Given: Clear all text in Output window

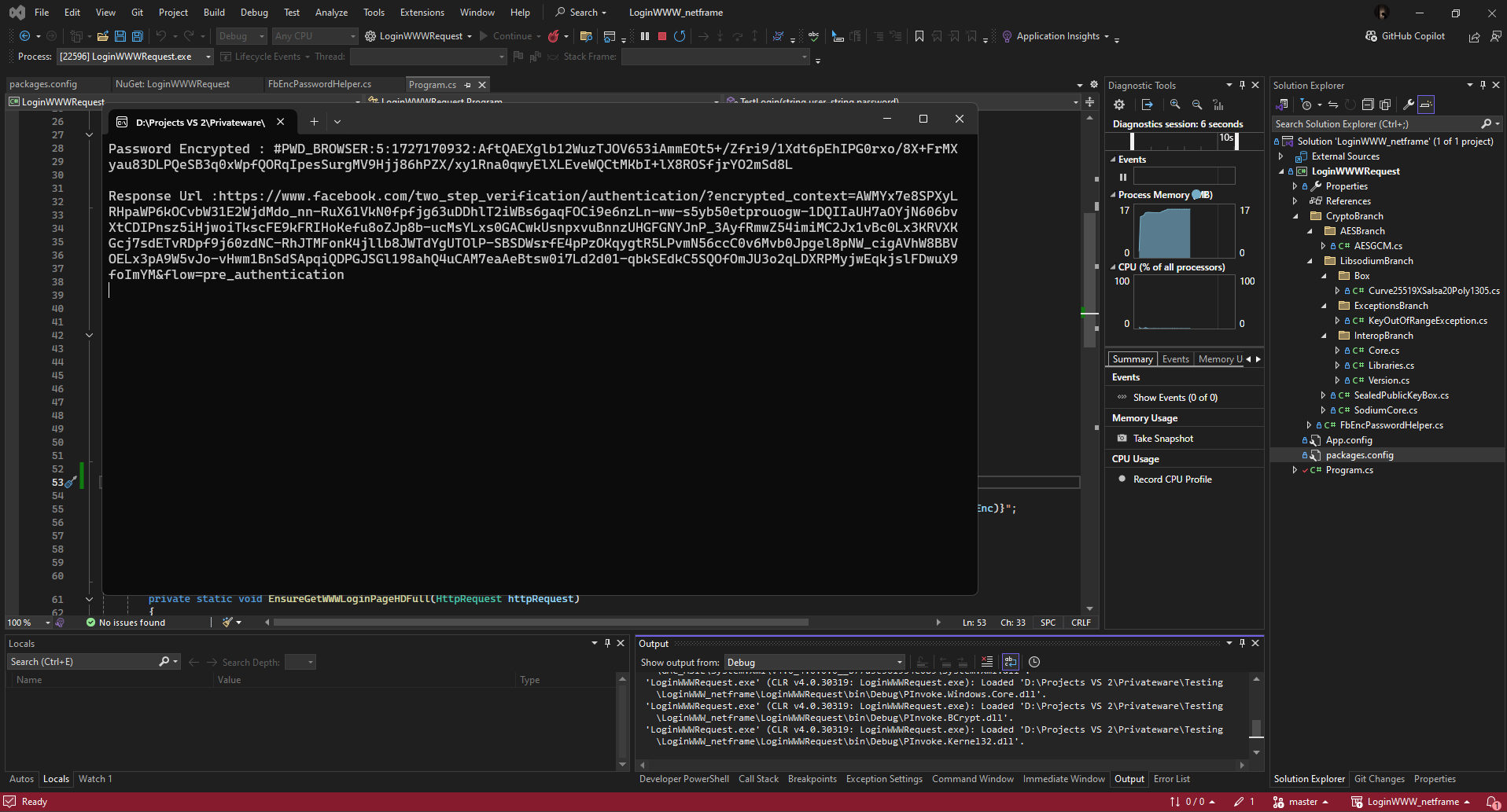Looking at the screenshot, I should (x=987, y=662).
